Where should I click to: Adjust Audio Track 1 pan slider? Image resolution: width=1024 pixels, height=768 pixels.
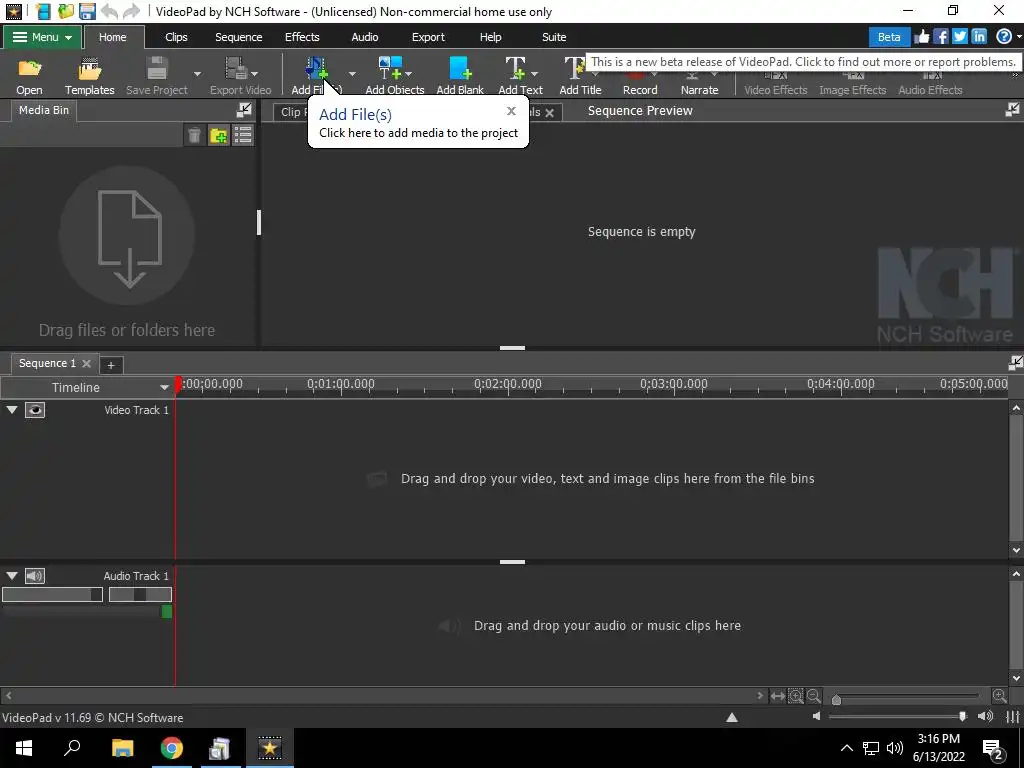(x=140, y=594)
